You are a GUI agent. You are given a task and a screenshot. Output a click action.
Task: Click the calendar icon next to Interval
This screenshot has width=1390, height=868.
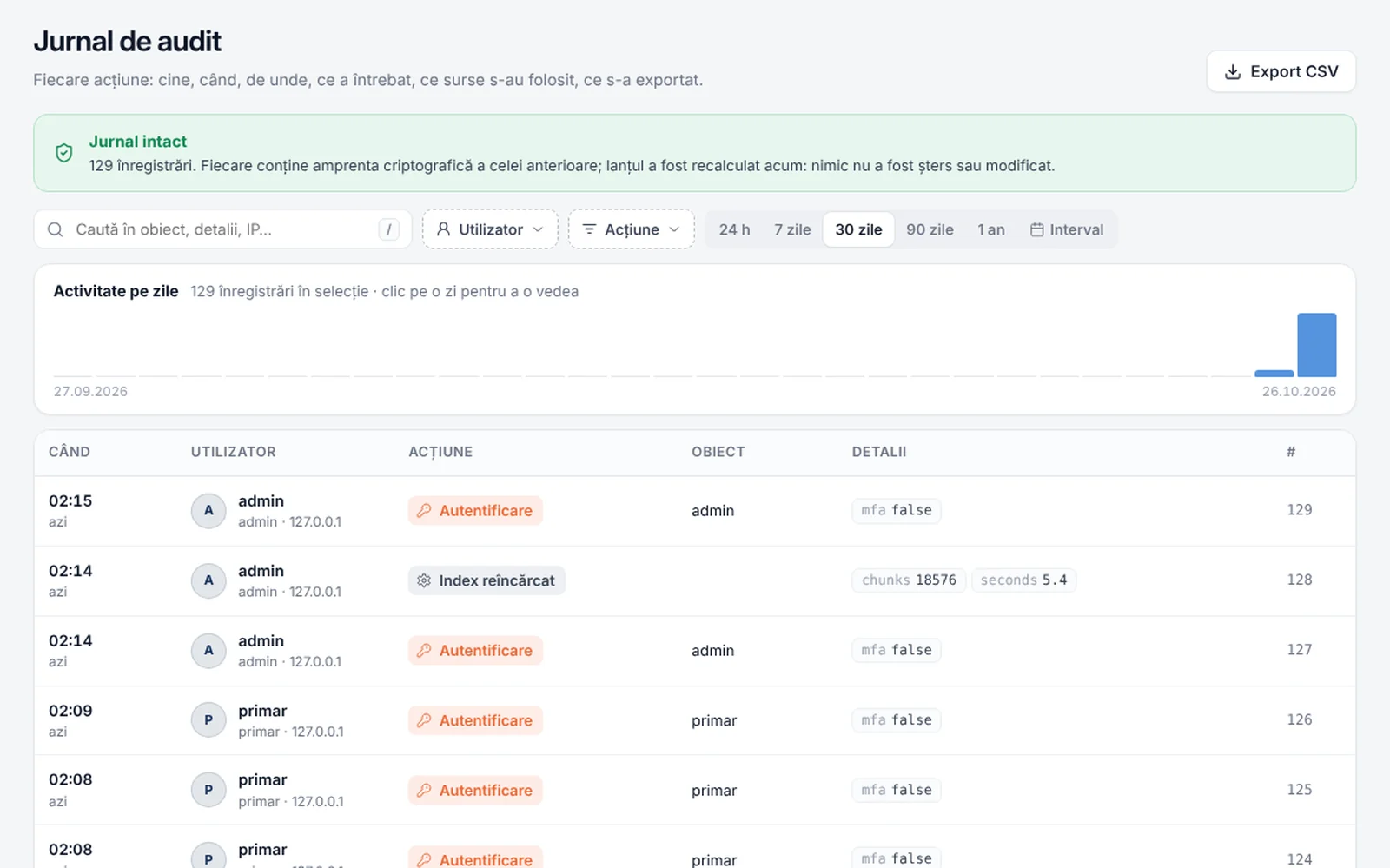(x=1036, y=229)
